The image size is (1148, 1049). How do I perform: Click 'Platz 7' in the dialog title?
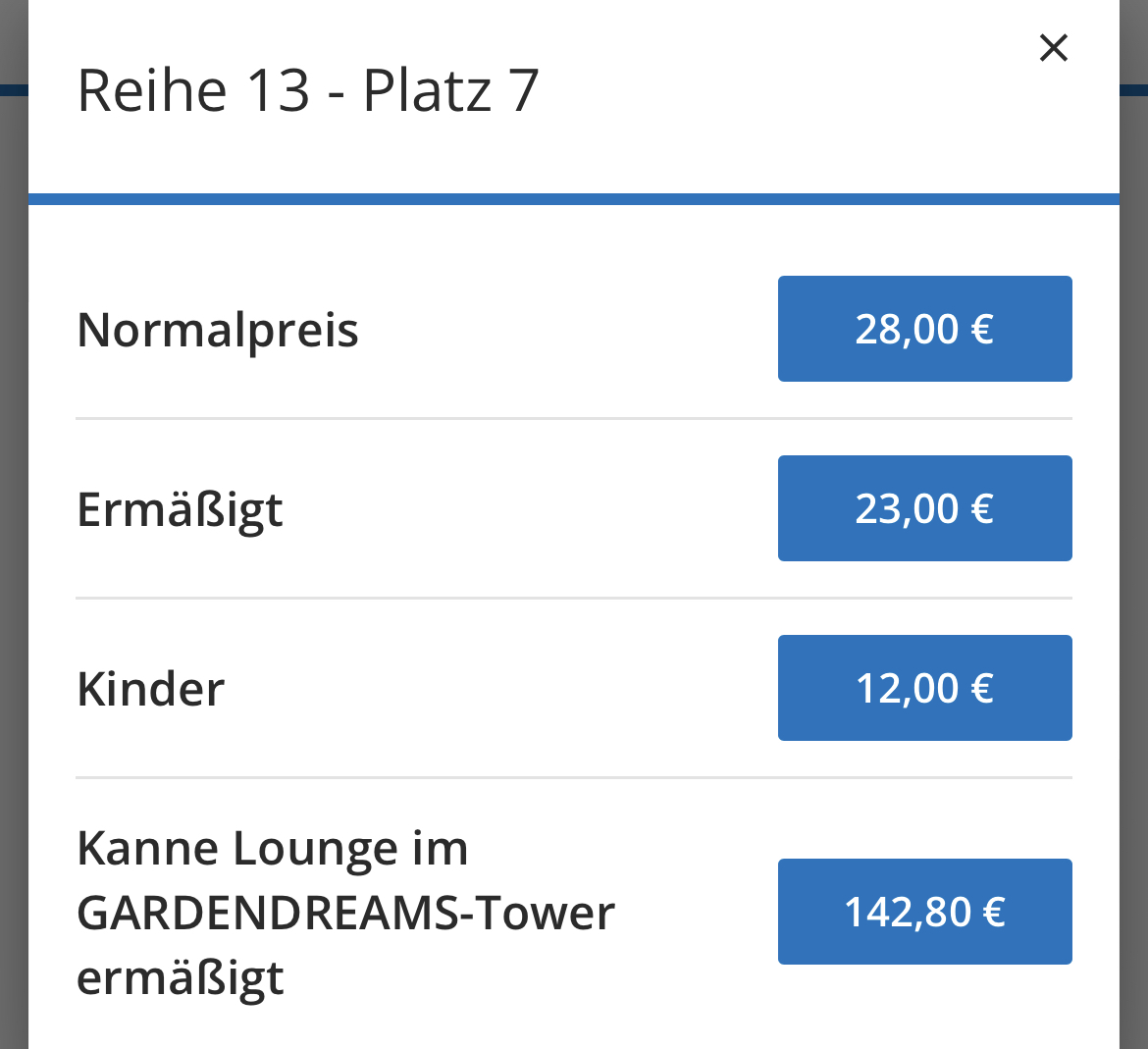[451, 90]
